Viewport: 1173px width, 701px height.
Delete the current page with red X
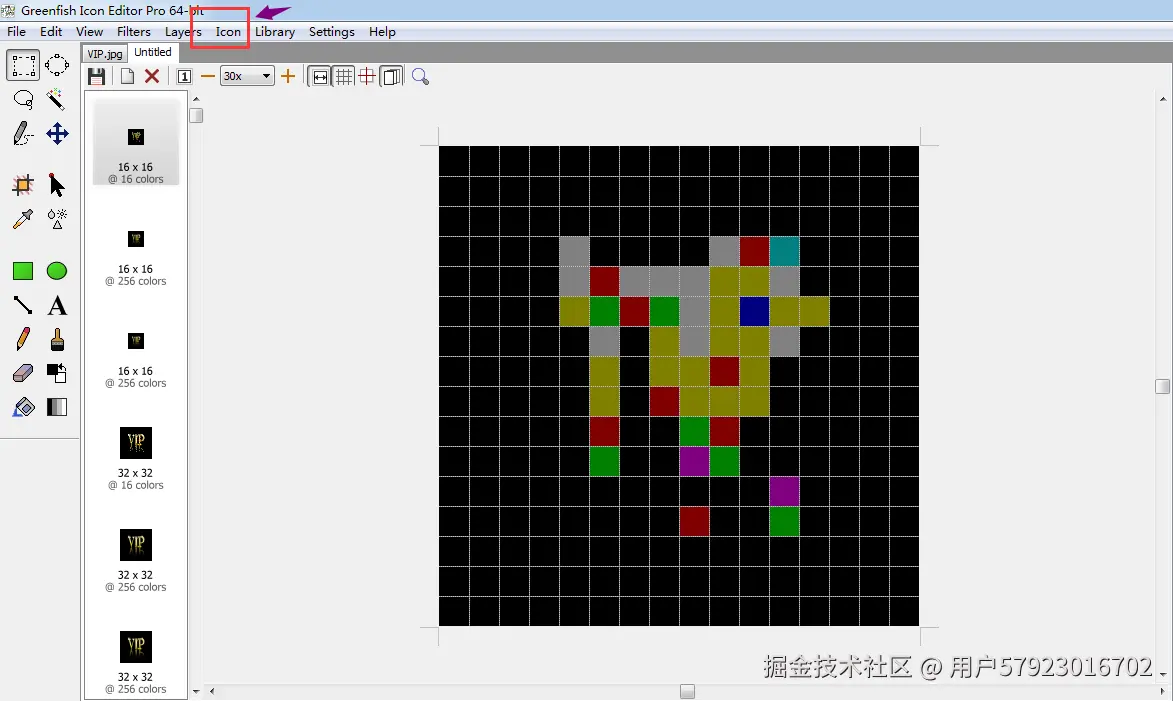[x=152, y=76]
